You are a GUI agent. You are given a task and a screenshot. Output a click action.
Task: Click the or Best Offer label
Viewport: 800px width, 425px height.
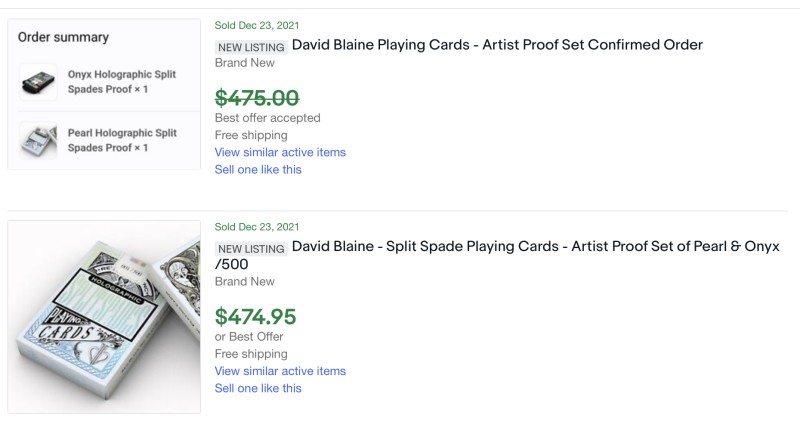click(249, 337)
